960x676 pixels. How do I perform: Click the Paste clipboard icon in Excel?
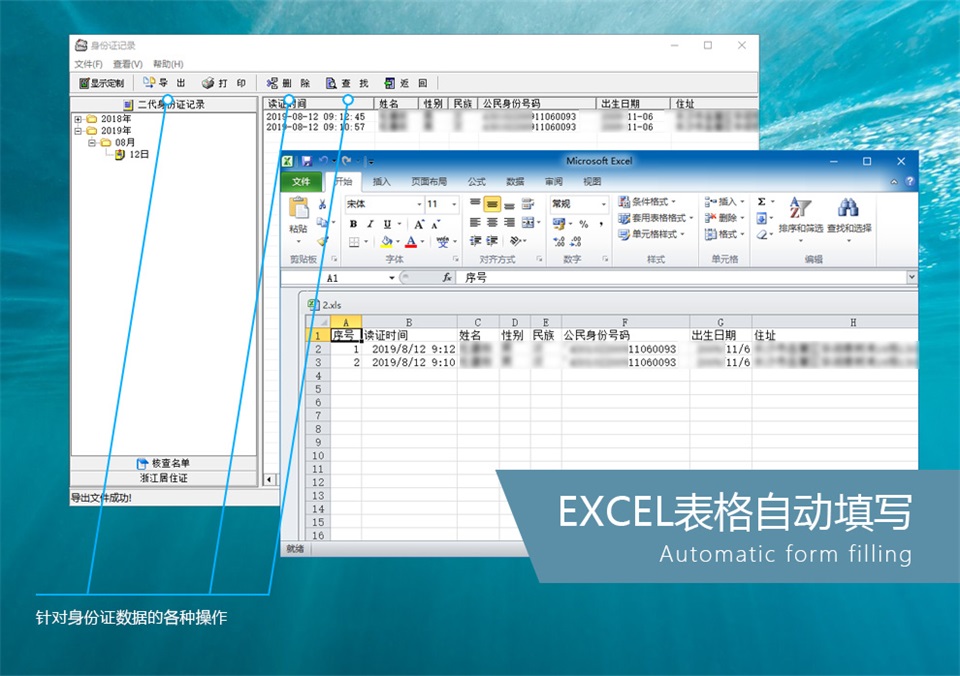pos(298,209)
